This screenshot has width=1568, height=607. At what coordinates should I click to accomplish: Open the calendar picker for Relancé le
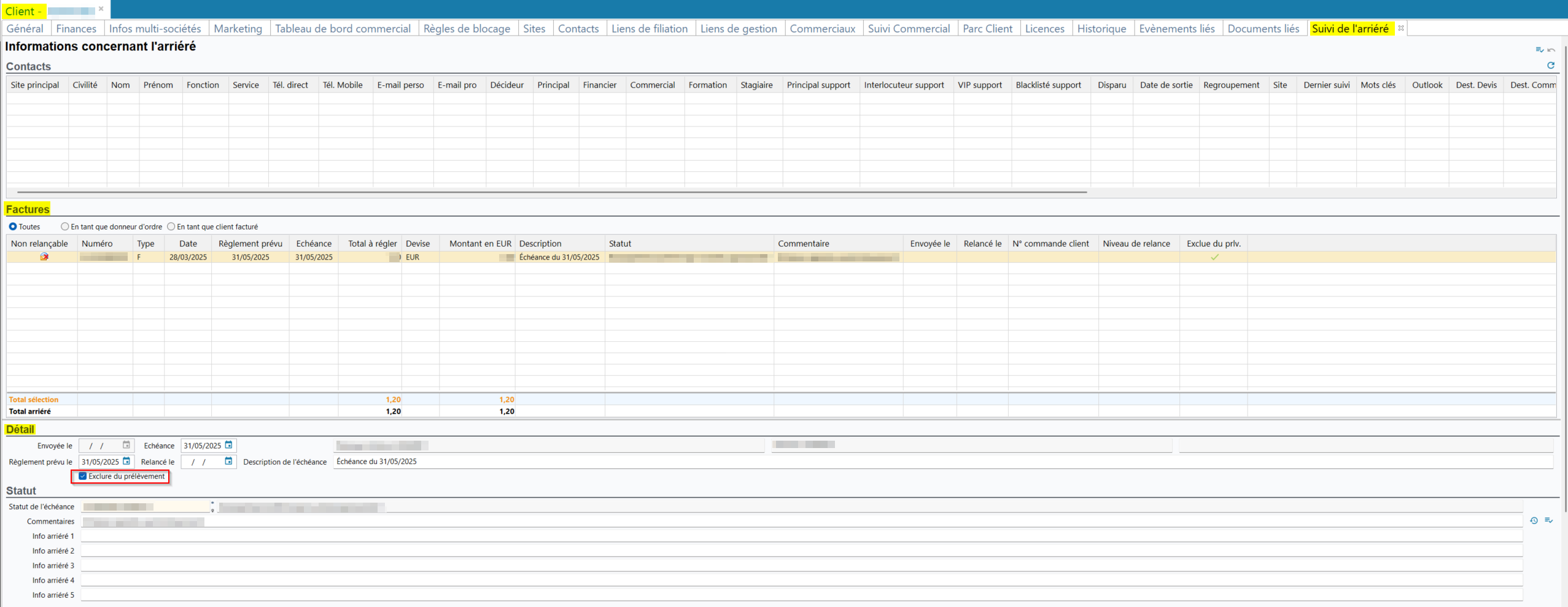click(x=229, y=461)
